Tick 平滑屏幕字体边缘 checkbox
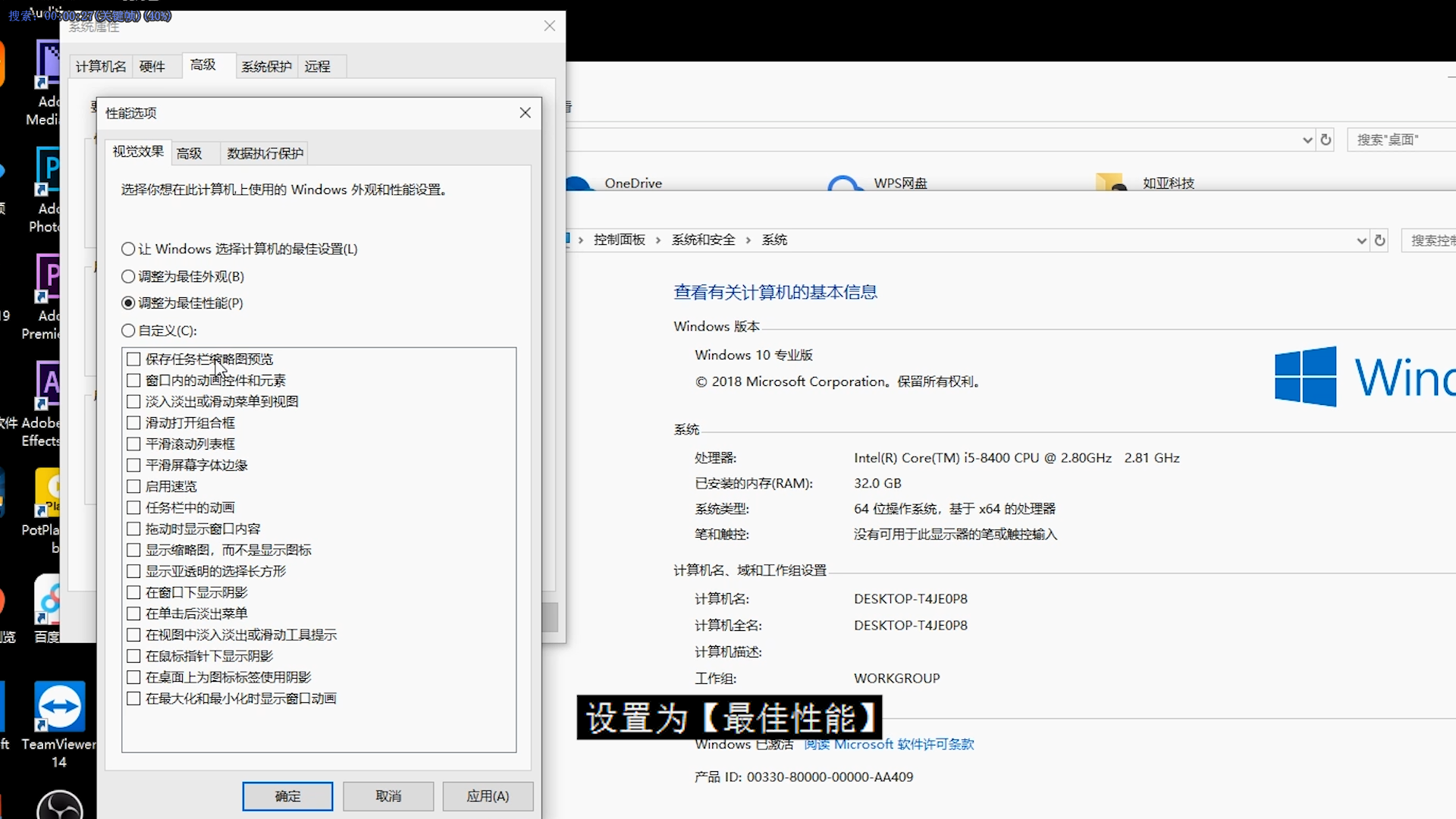 tap(133, 465)
